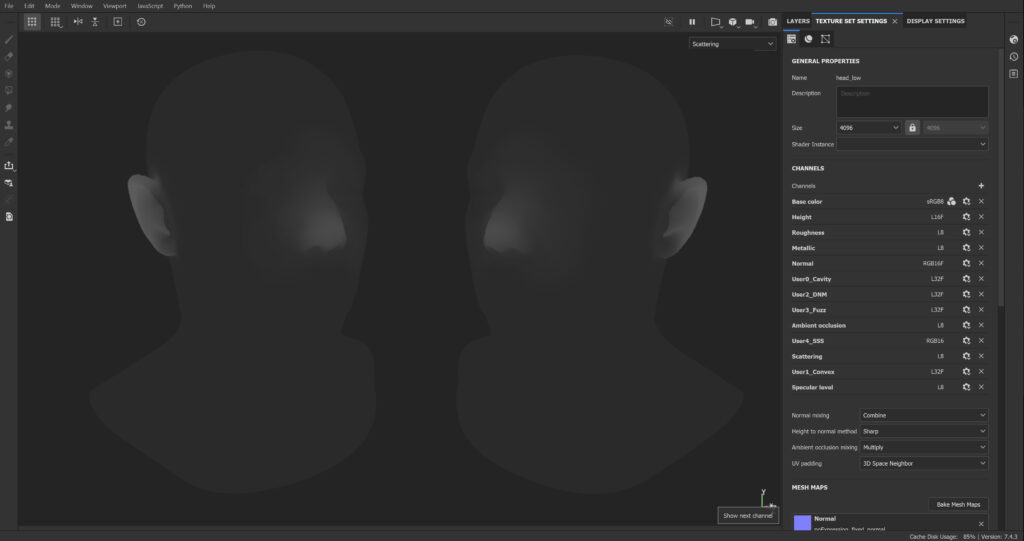The width and height of the screenshot is (1024, 541).
Task: Open the texture set general settings sub-tab icon
Action: point(792,39)
